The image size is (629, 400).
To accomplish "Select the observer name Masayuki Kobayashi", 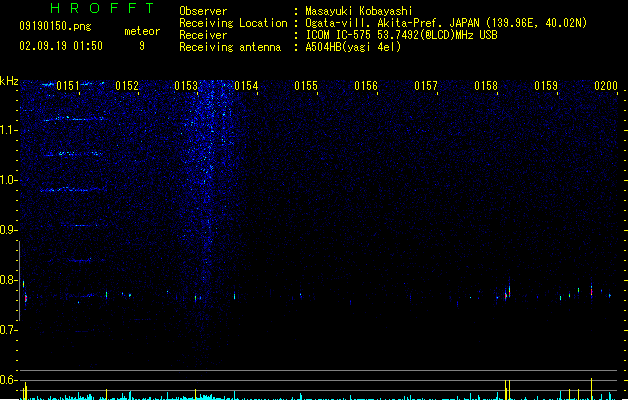I will pos(359,11).
